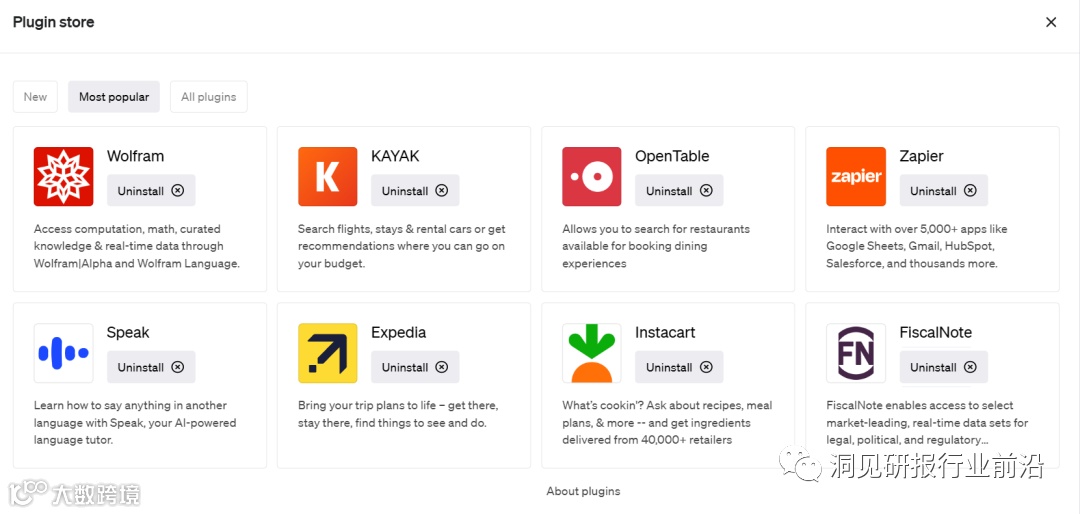The height and width of the screenshot is (514, 1080).
Task: Uninstall the Speak plugin
Action: 151,367
